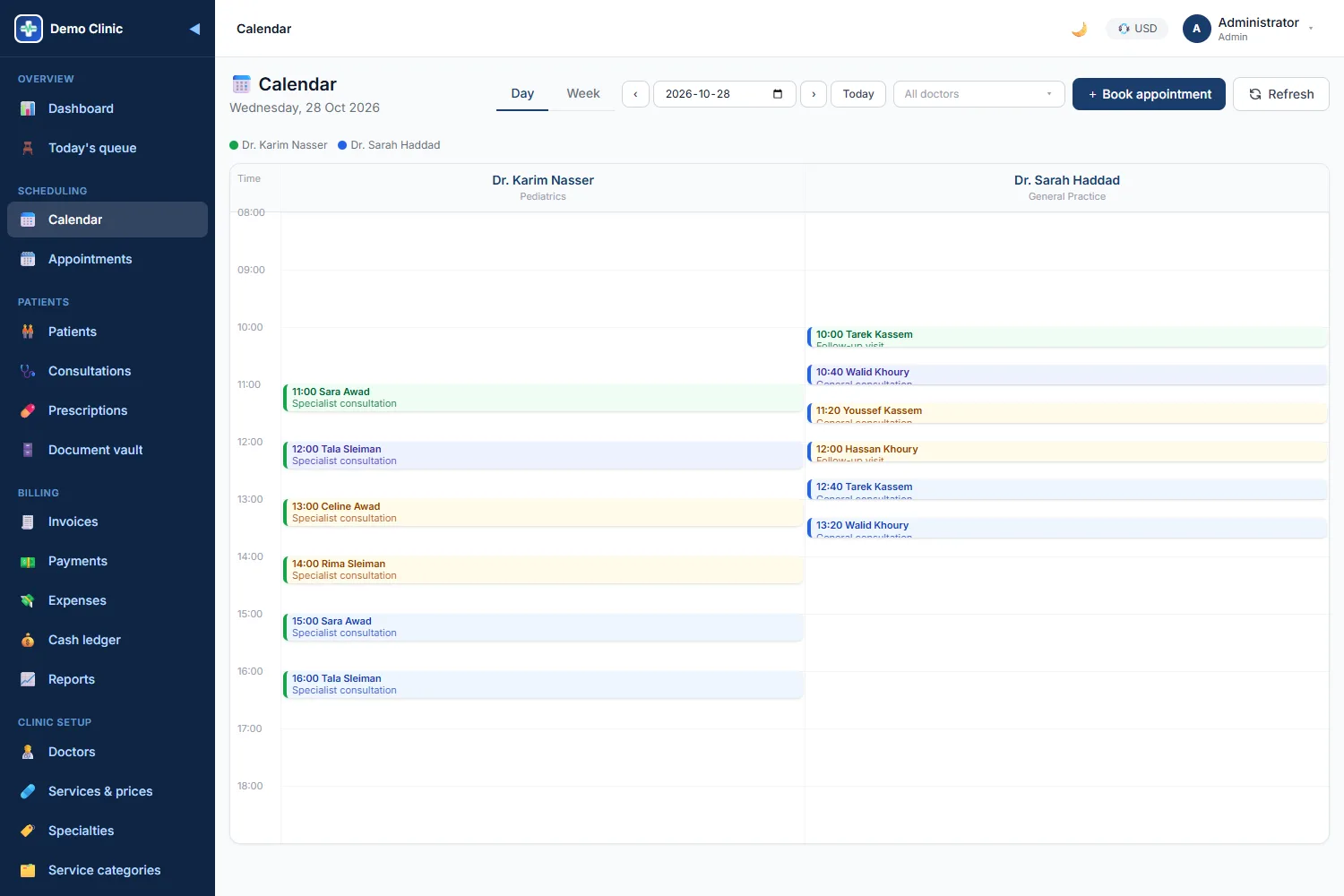Open the 13:00 Celine Awad appointment
Viewport: 1344px width, 896px height.
coord(543,513)
